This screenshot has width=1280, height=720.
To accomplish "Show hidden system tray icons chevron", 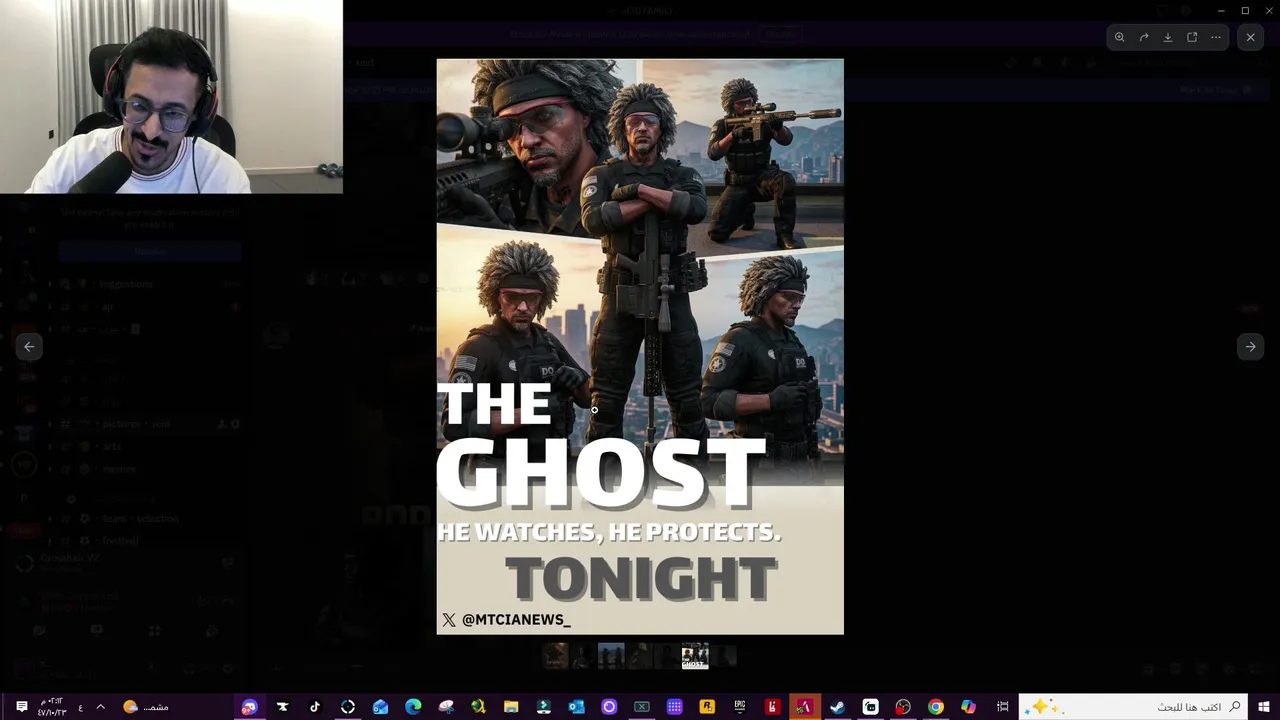I will [100, 707].
